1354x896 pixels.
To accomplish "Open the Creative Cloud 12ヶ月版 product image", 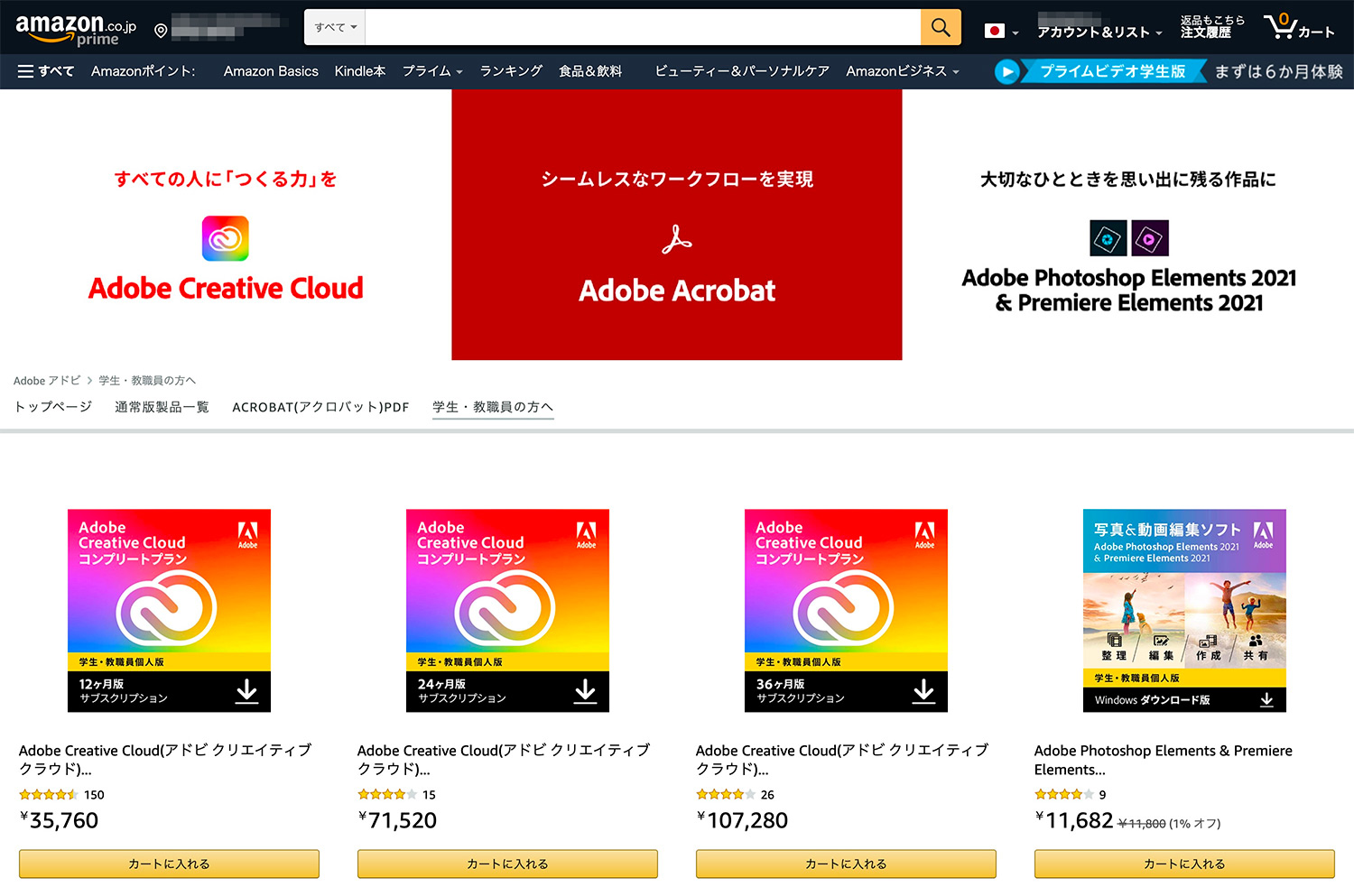I will (169, 611).
